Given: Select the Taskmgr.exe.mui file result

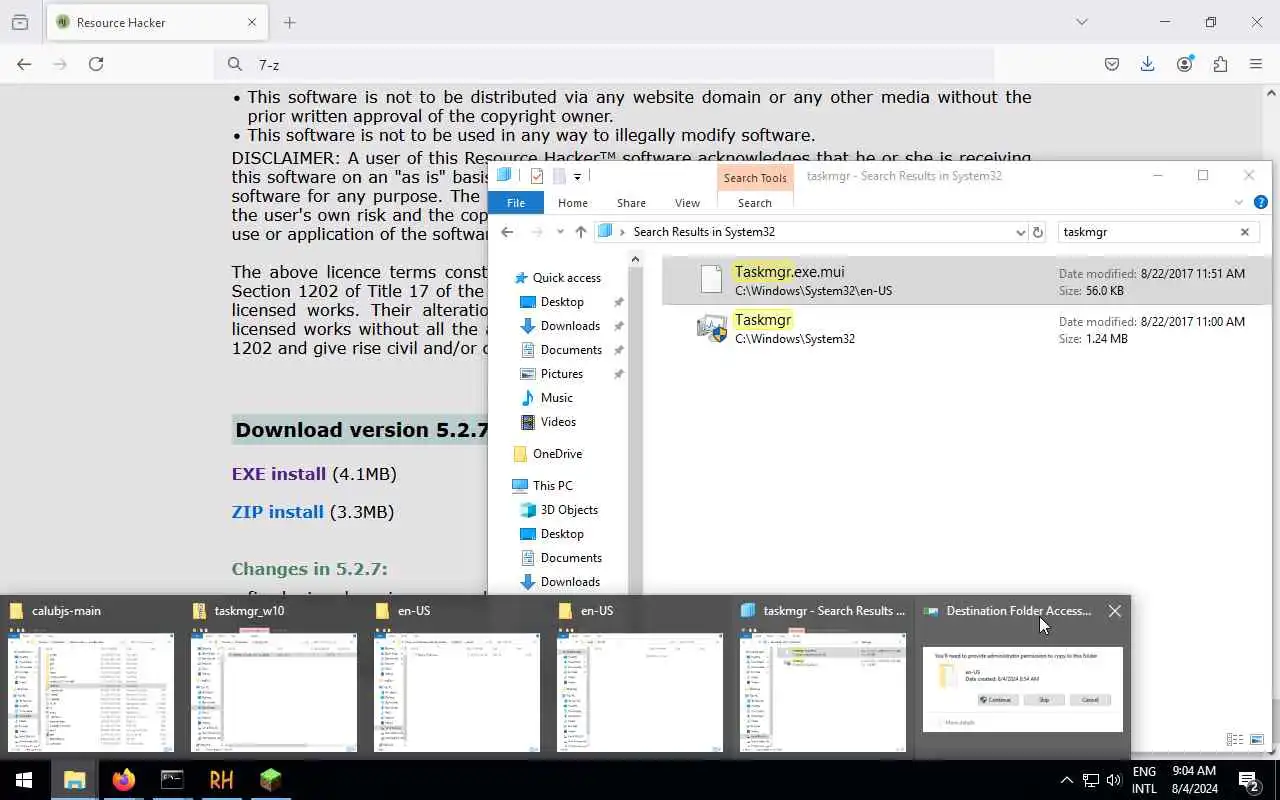Looking at the screenshot, I should coord(966,280).
